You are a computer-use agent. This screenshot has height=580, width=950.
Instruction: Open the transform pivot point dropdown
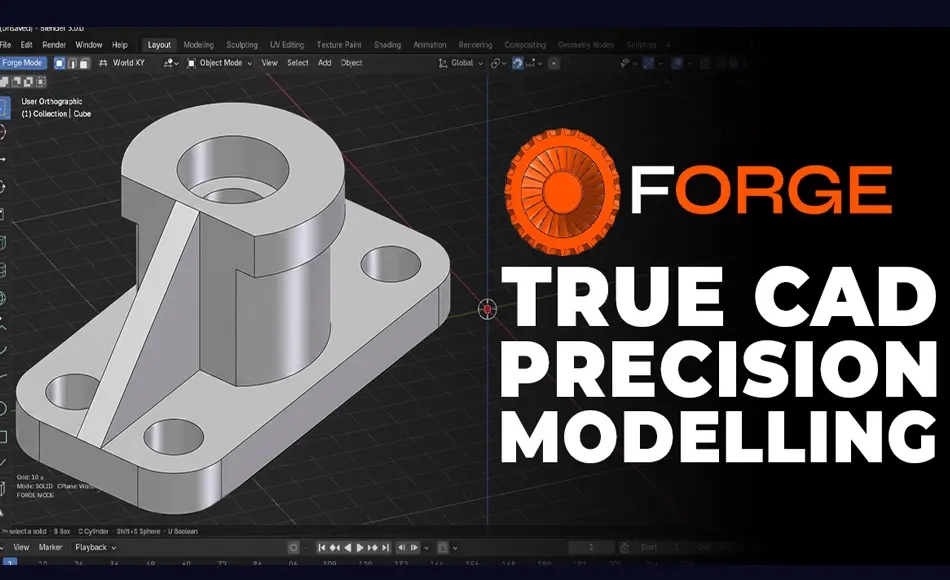pos(498,63)
